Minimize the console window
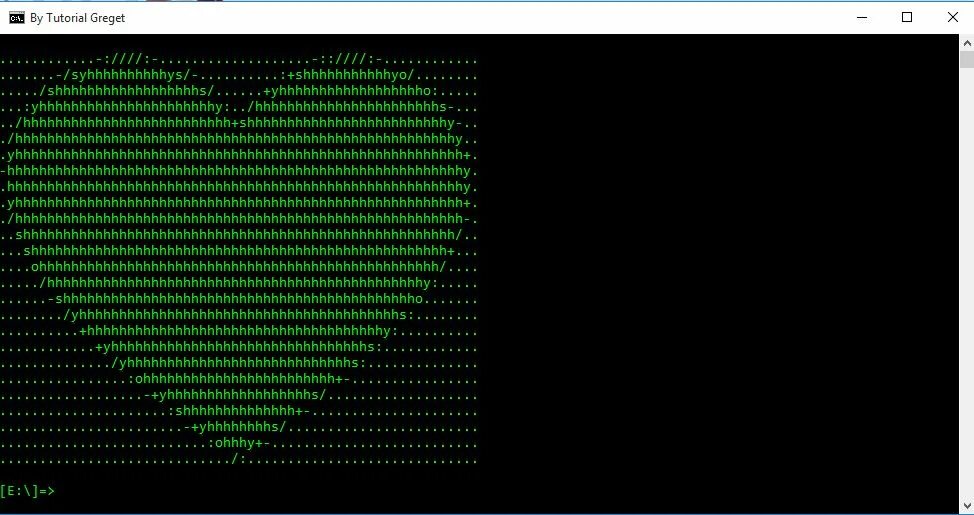 862,17
